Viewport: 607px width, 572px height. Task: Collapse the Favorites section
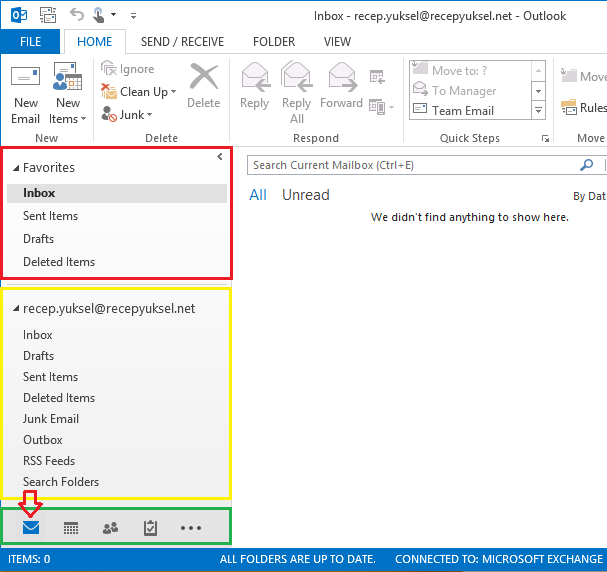pos(15,168)
